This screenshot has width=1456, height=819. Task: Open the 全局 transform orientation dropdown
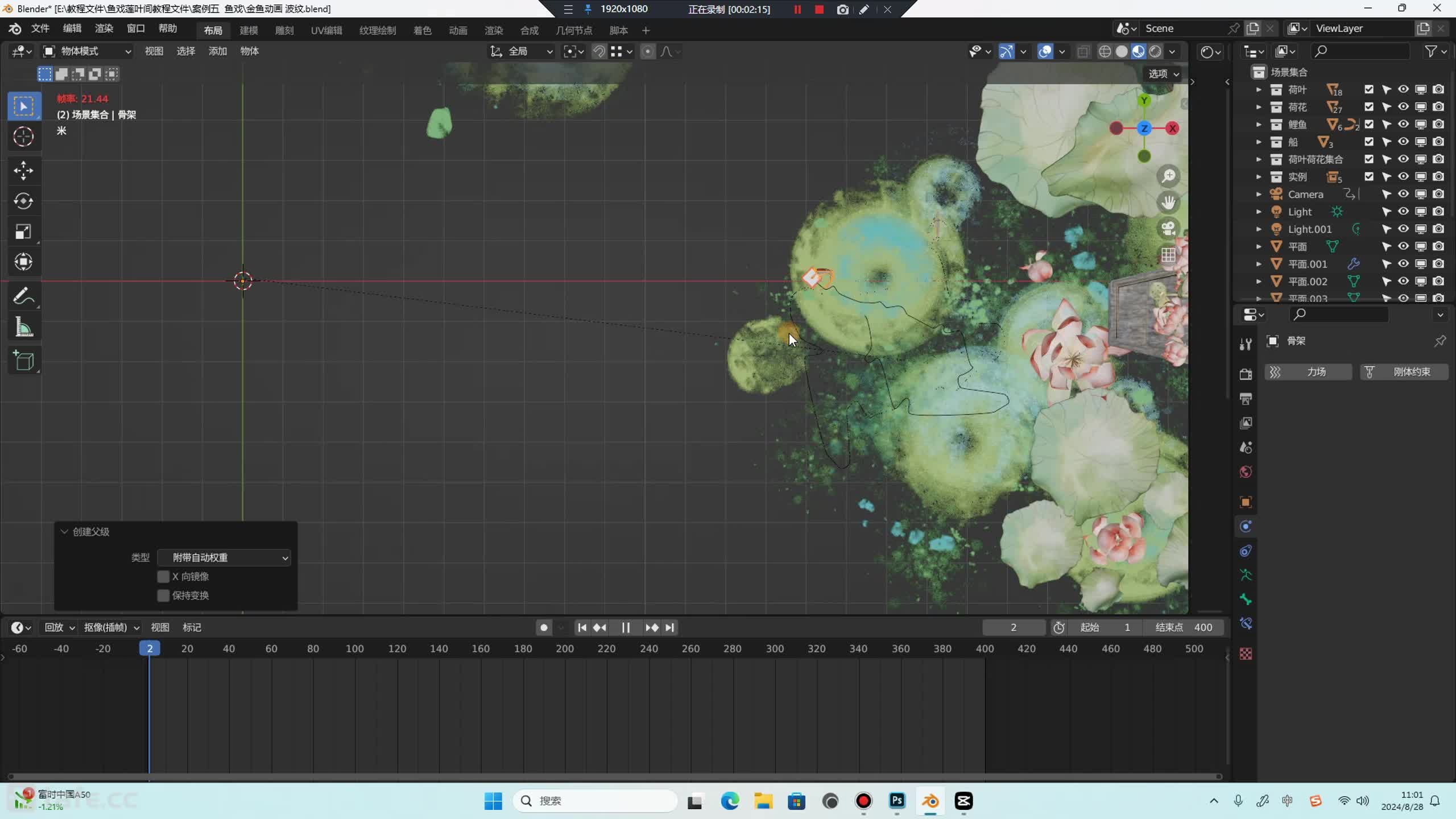[522, 52]
